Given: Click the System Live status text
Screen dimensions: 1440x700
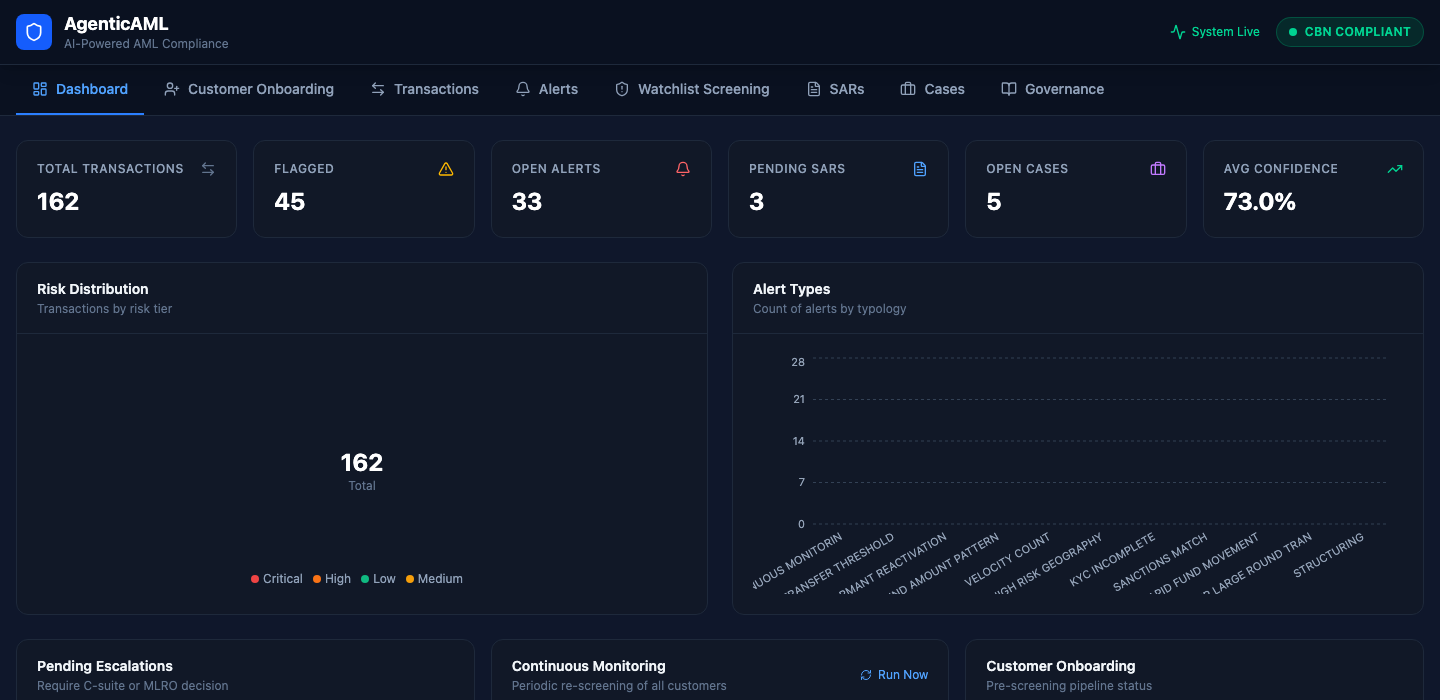Looking at the screenshot, I should pyautogui.click(x=1226, y=32).
